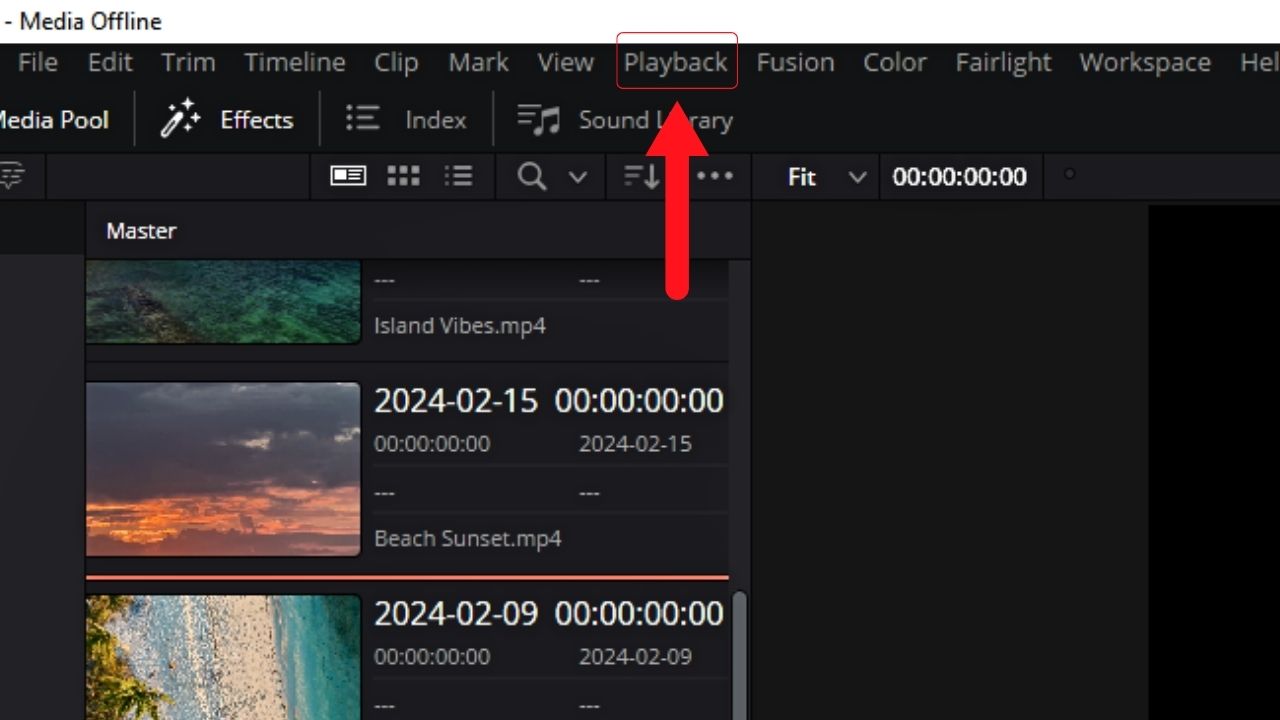Screen dimensions: 1280x720
Task: Select the Beach Sunset.mp4 thumbnail
Action: pos(222,470)
